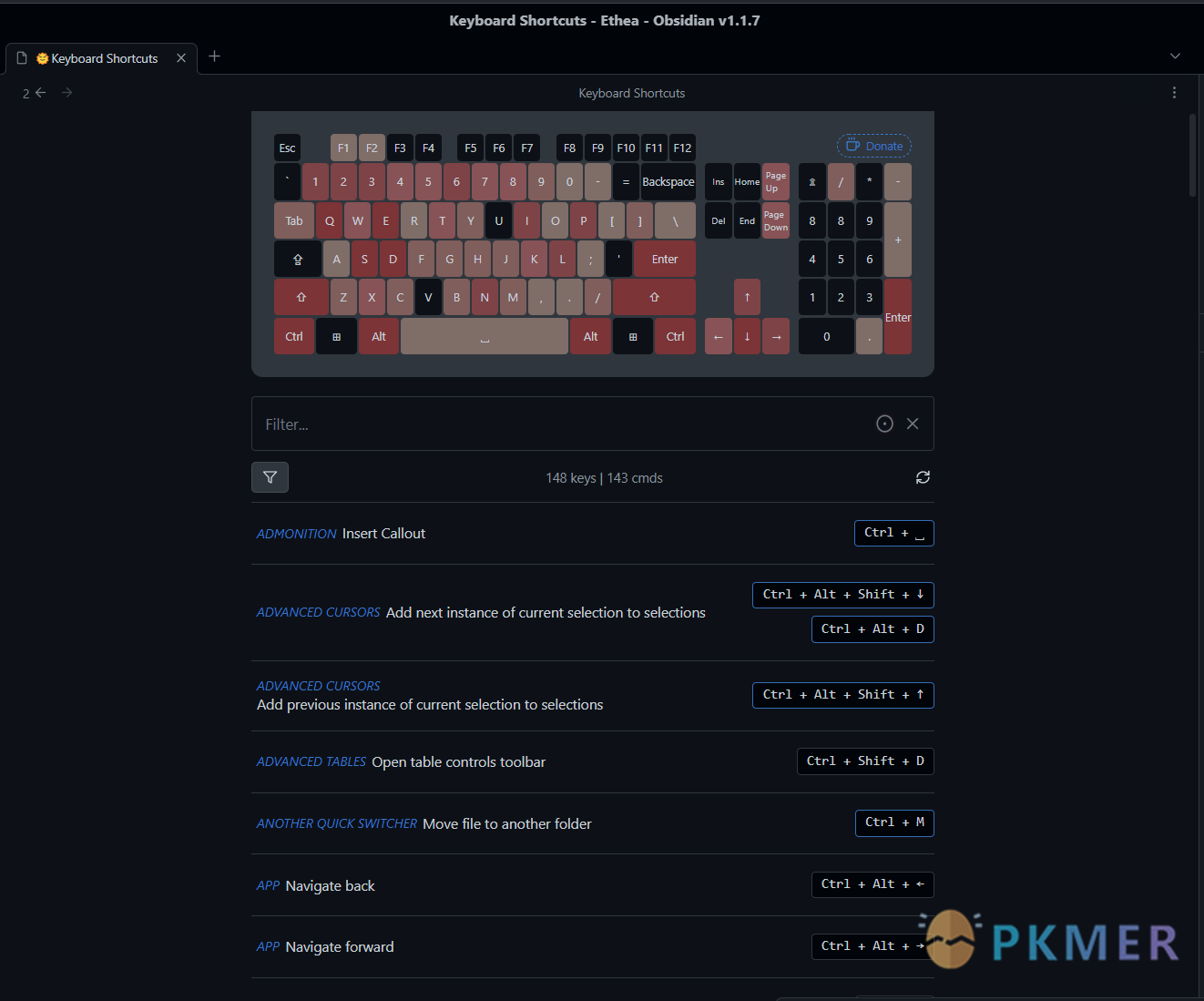This screenshot has height=1001, width=1204.
Task: Click the Ctrl + Space hotkey badge
Action: [x=894, y=533]
